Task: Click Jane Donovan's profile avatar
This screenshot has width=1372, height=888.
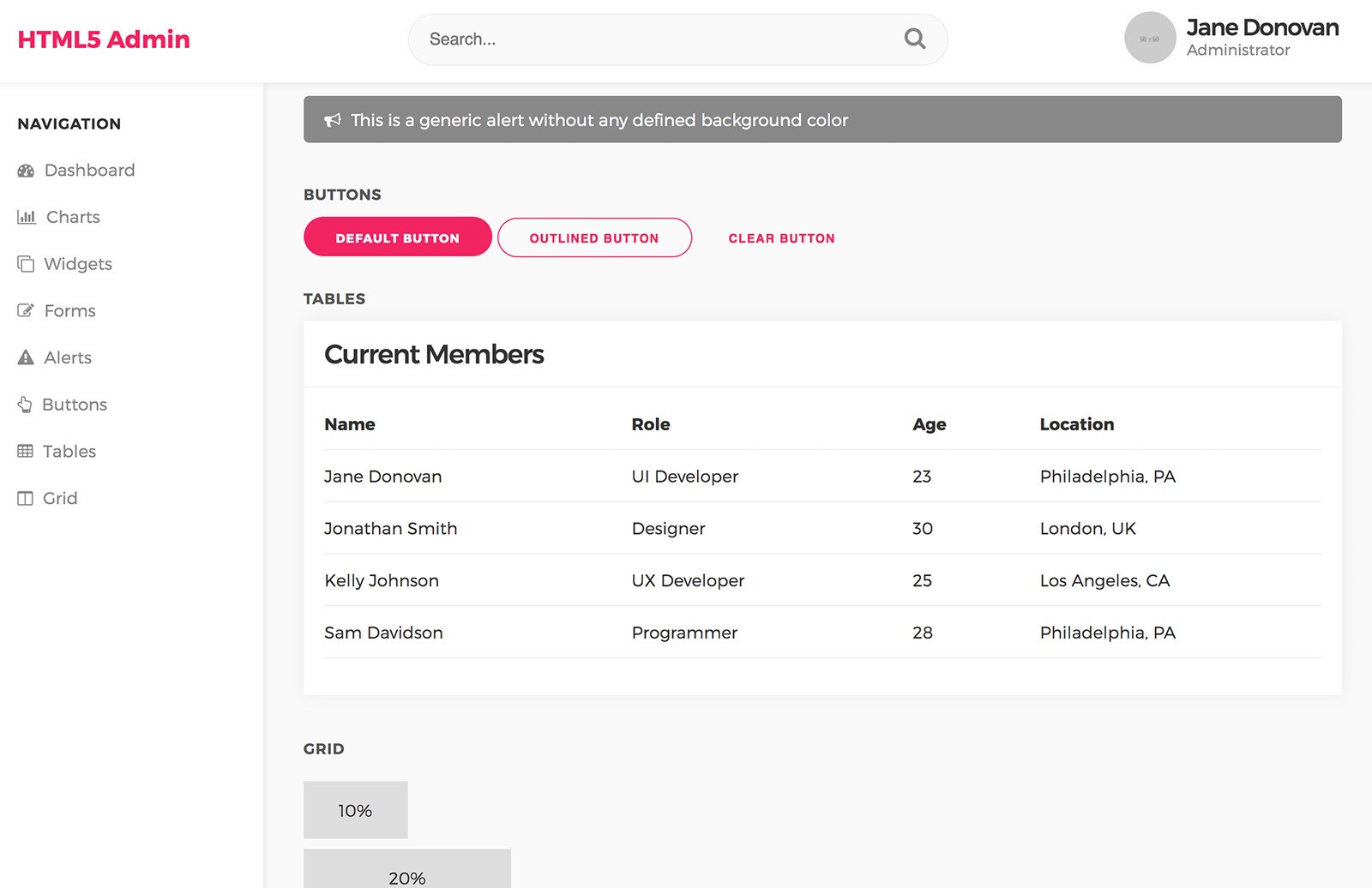Action: coord(1149,38)
